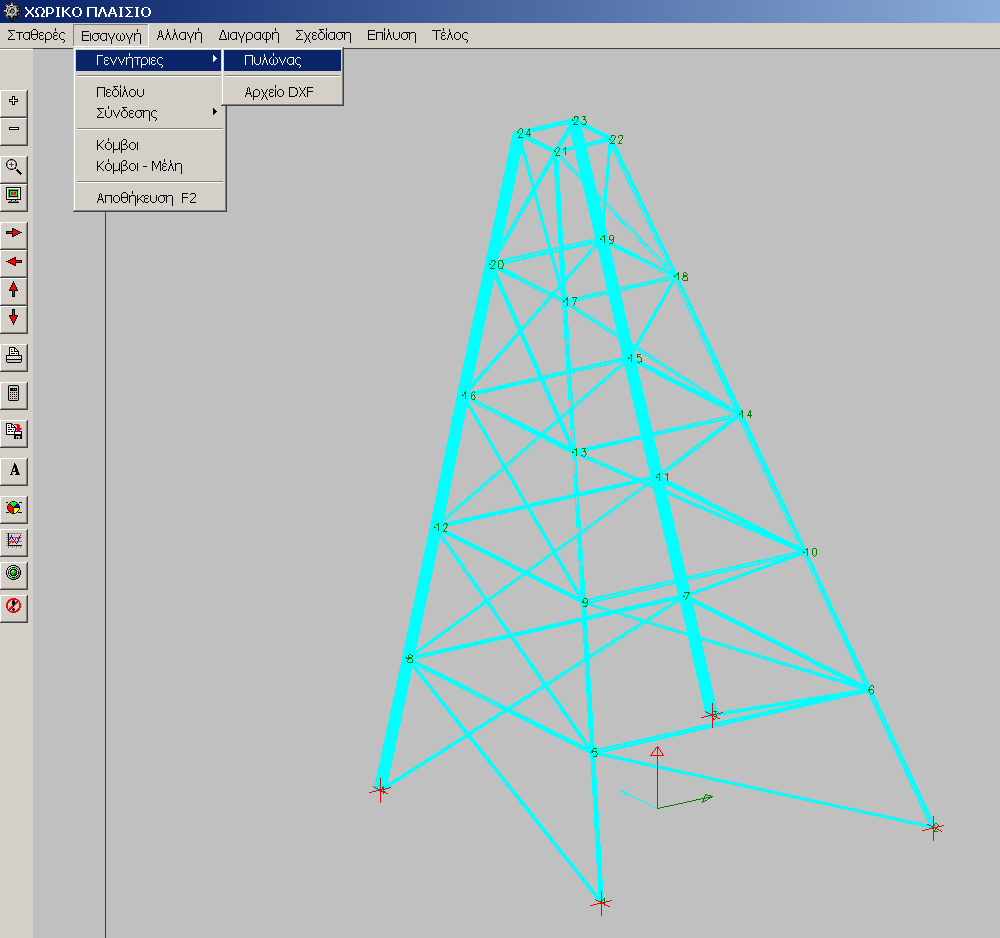Open the Τέλος menu
Viewport: 1000px width, 938px height.
coord(450,35)
